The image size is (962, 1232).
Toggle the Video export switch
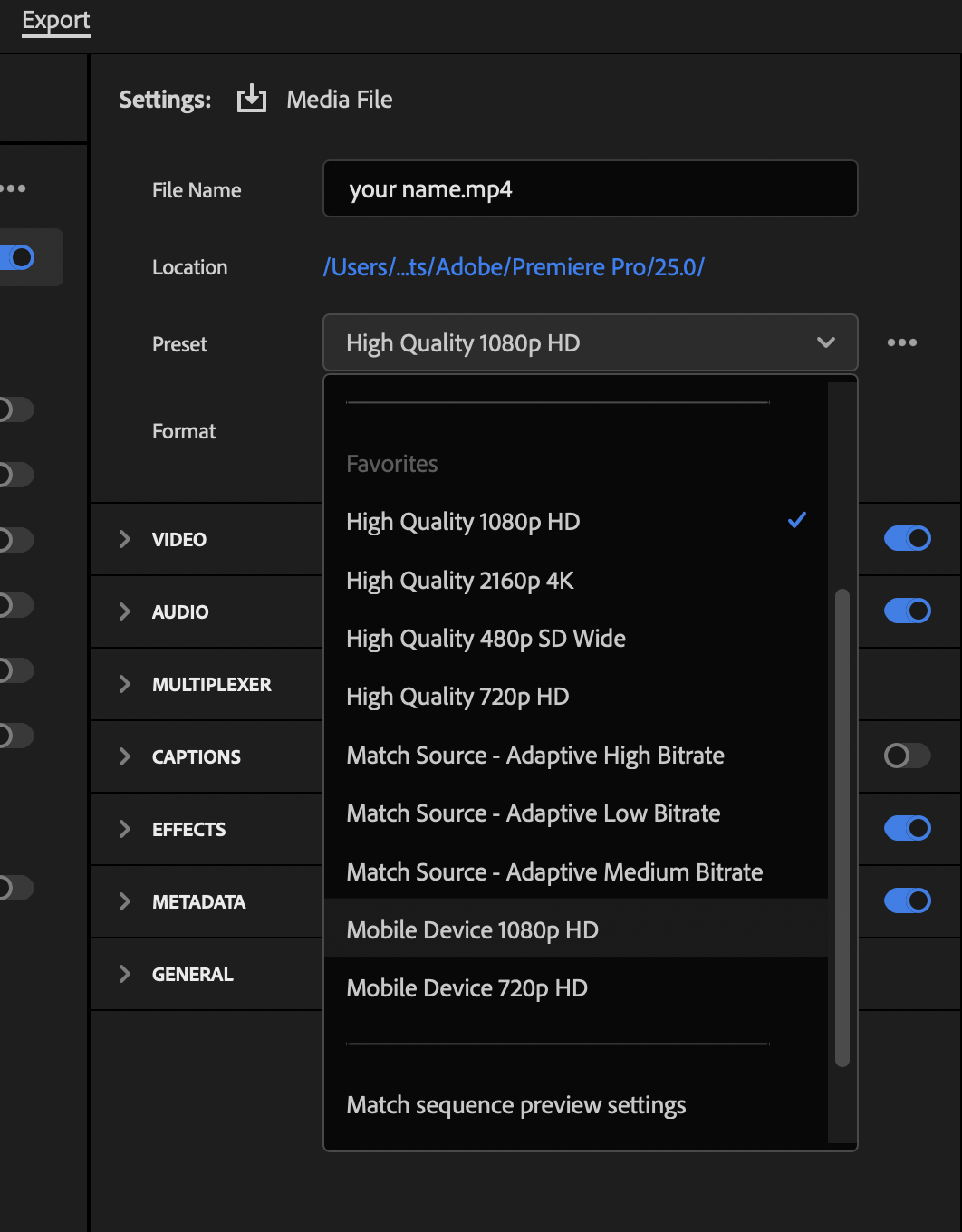coord(907,538)
